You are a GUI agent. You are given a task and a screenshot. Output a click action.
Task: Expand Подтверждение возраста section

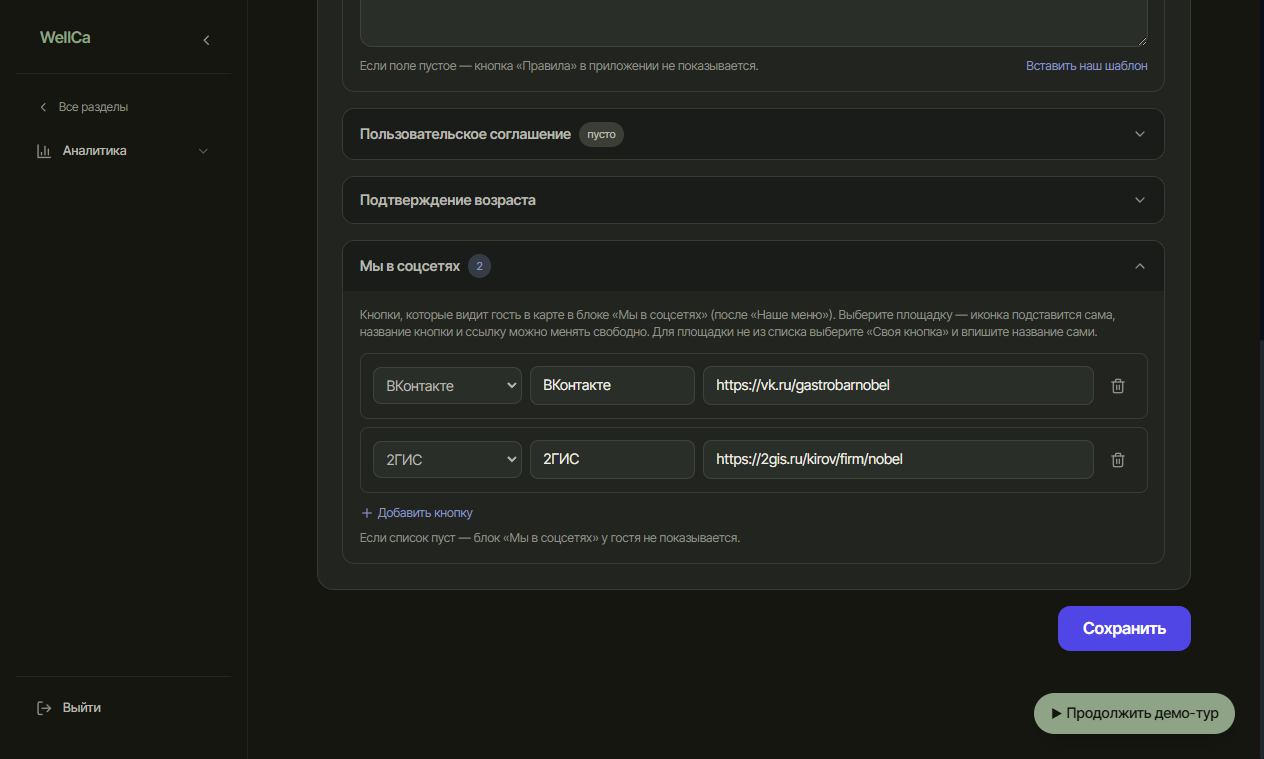[753, 200]
